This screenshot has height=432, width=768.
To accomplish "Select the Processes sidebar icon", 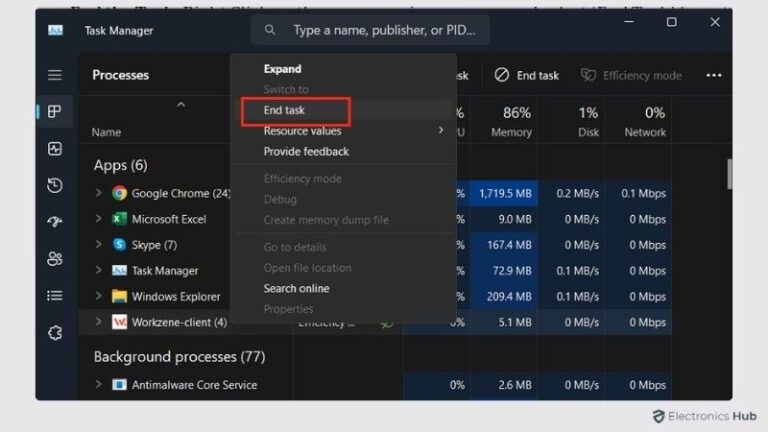I will pyautogui.click(x=55, y=111).
